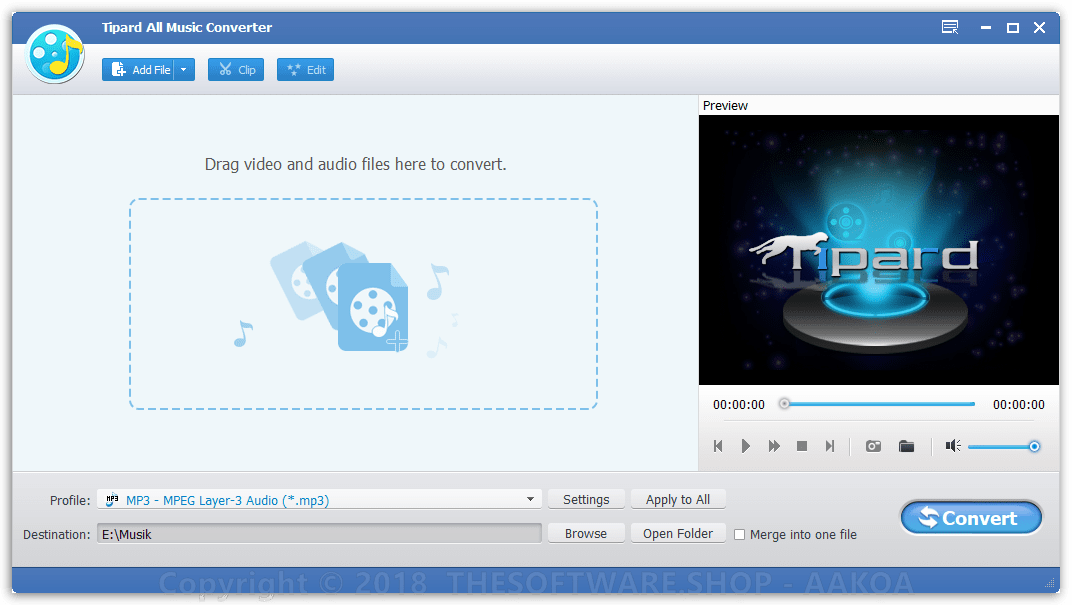Skip to the previous track
The image size is (1072, 605).
tap(717, 446)
